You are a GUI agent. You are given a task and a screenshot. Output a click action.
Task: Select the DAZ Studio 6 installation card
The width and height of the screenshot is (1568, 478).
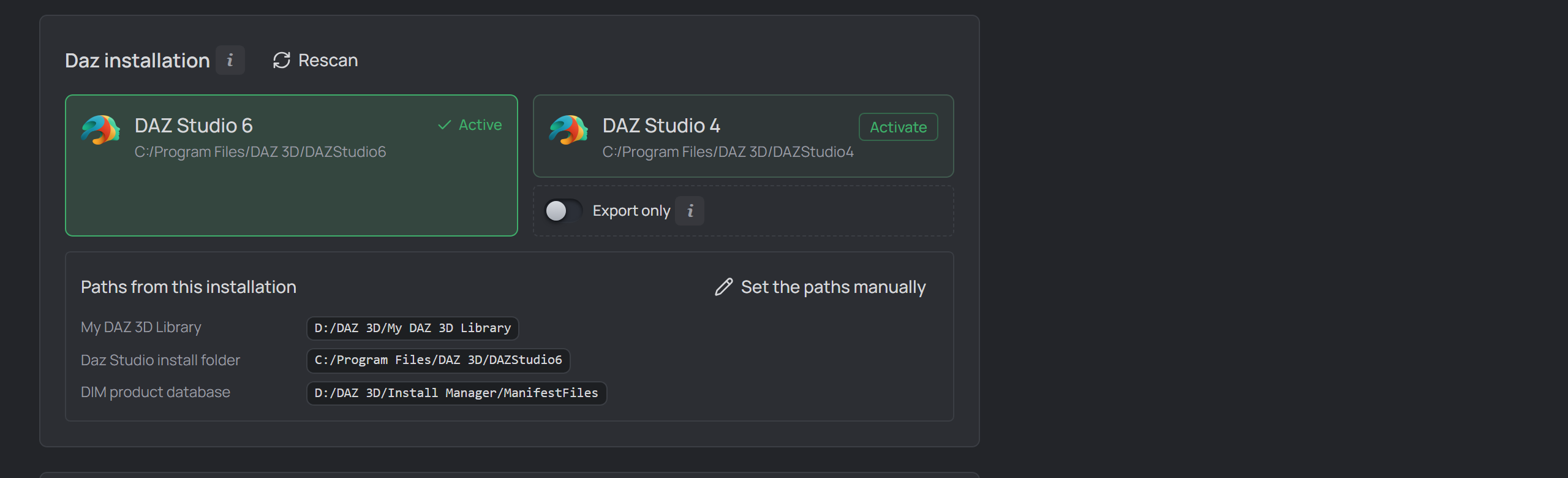click(x=292, y=165)
